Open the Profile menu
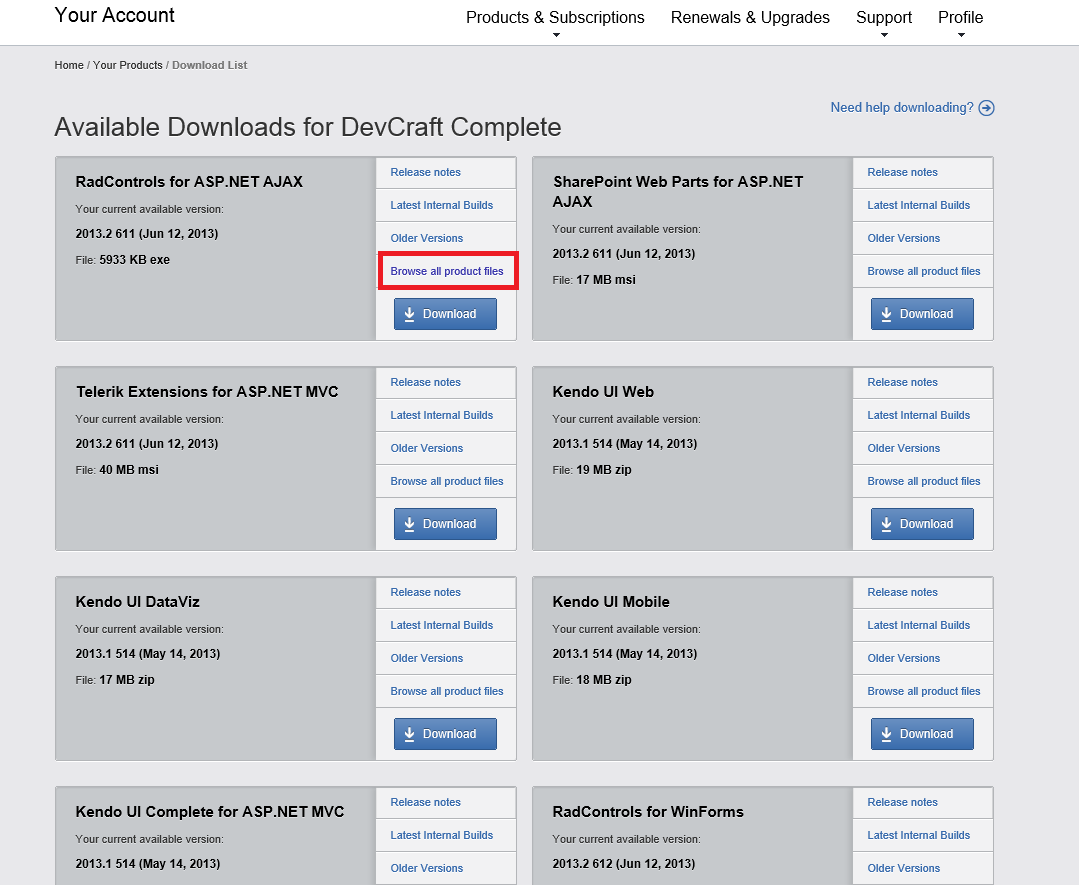Viewport: 1079px width, 885px height. pos(961,18)
